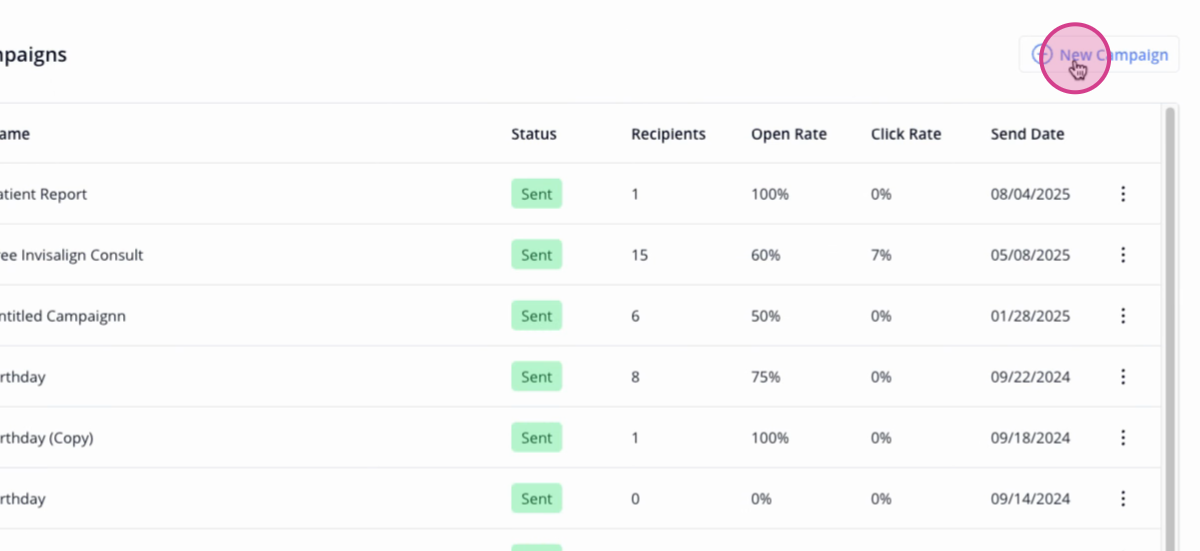1200x551 pixels.
Task: Sort table by Open Rate column header
Action: (789, 134)
